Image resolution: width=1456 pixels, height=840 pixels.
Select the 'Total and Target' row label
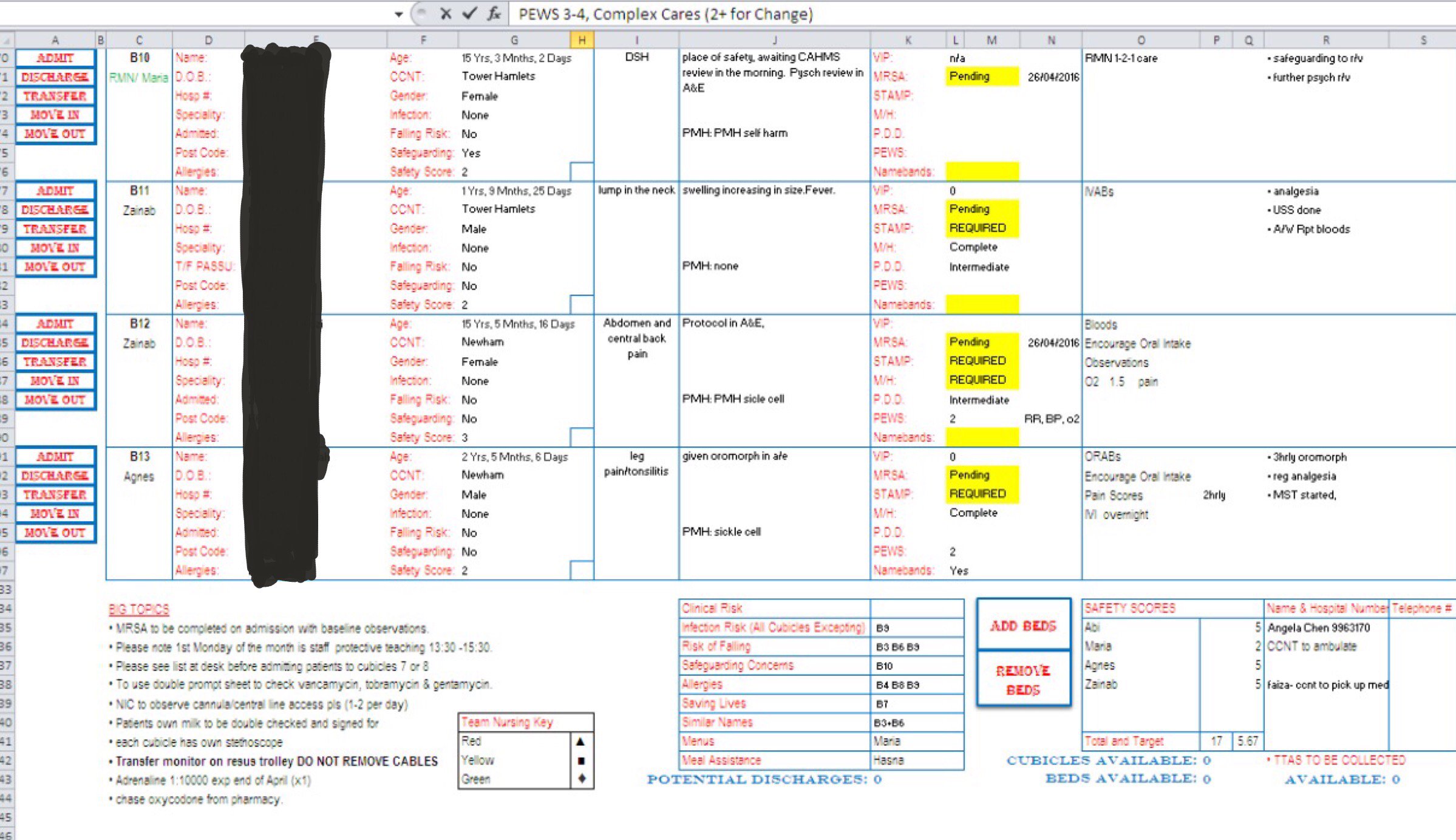click(x=1124, y=742)
